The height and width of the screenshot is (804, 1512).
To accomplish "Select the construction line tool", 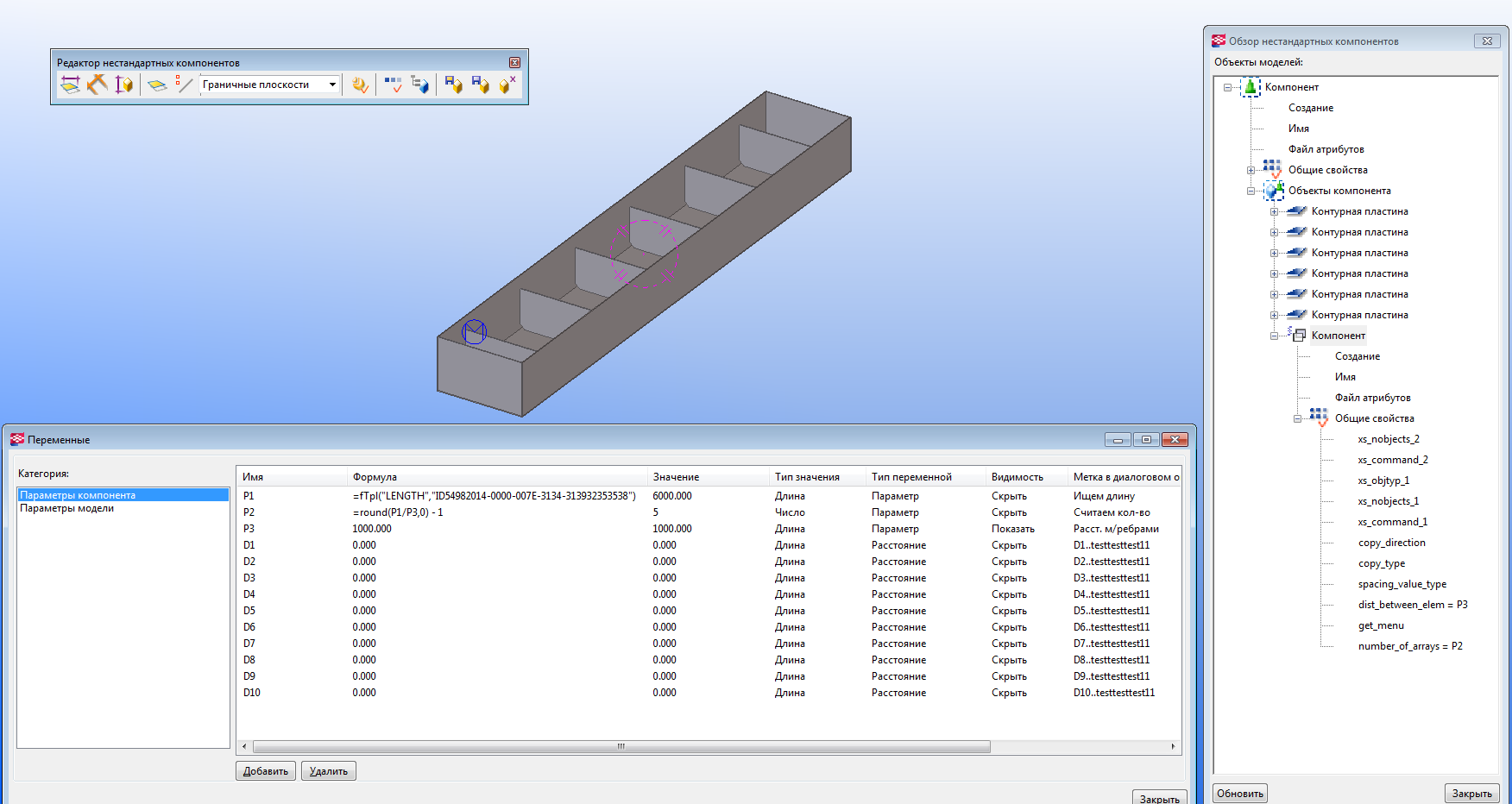I will (x=184, y=85).
